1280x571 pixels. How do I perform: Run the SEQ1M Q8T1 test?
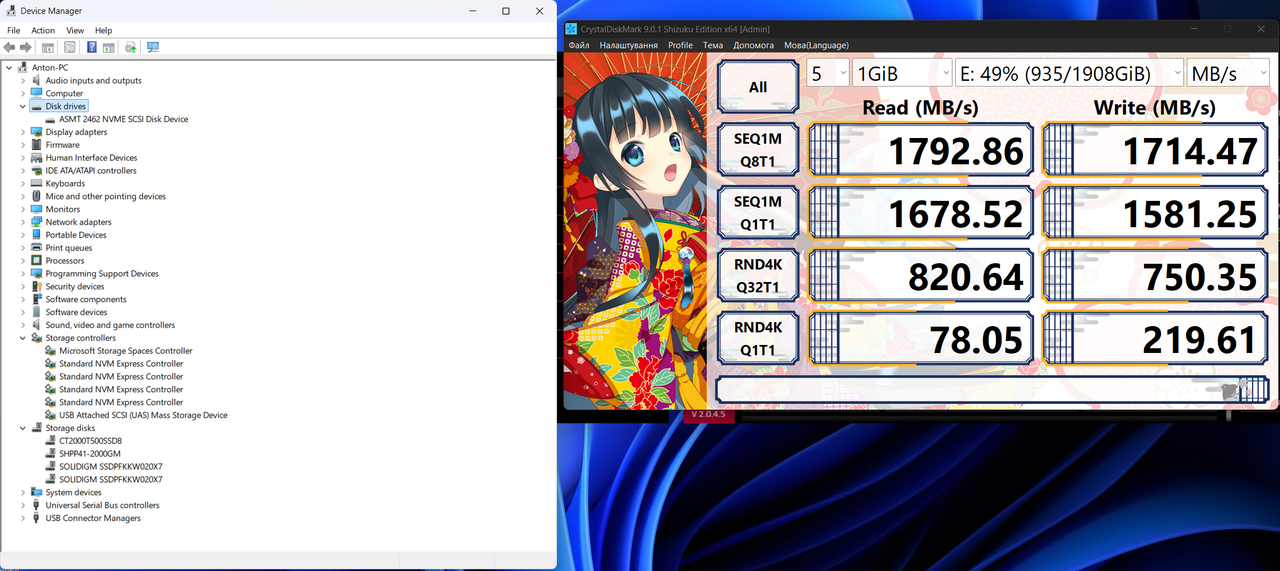point(758,149)
